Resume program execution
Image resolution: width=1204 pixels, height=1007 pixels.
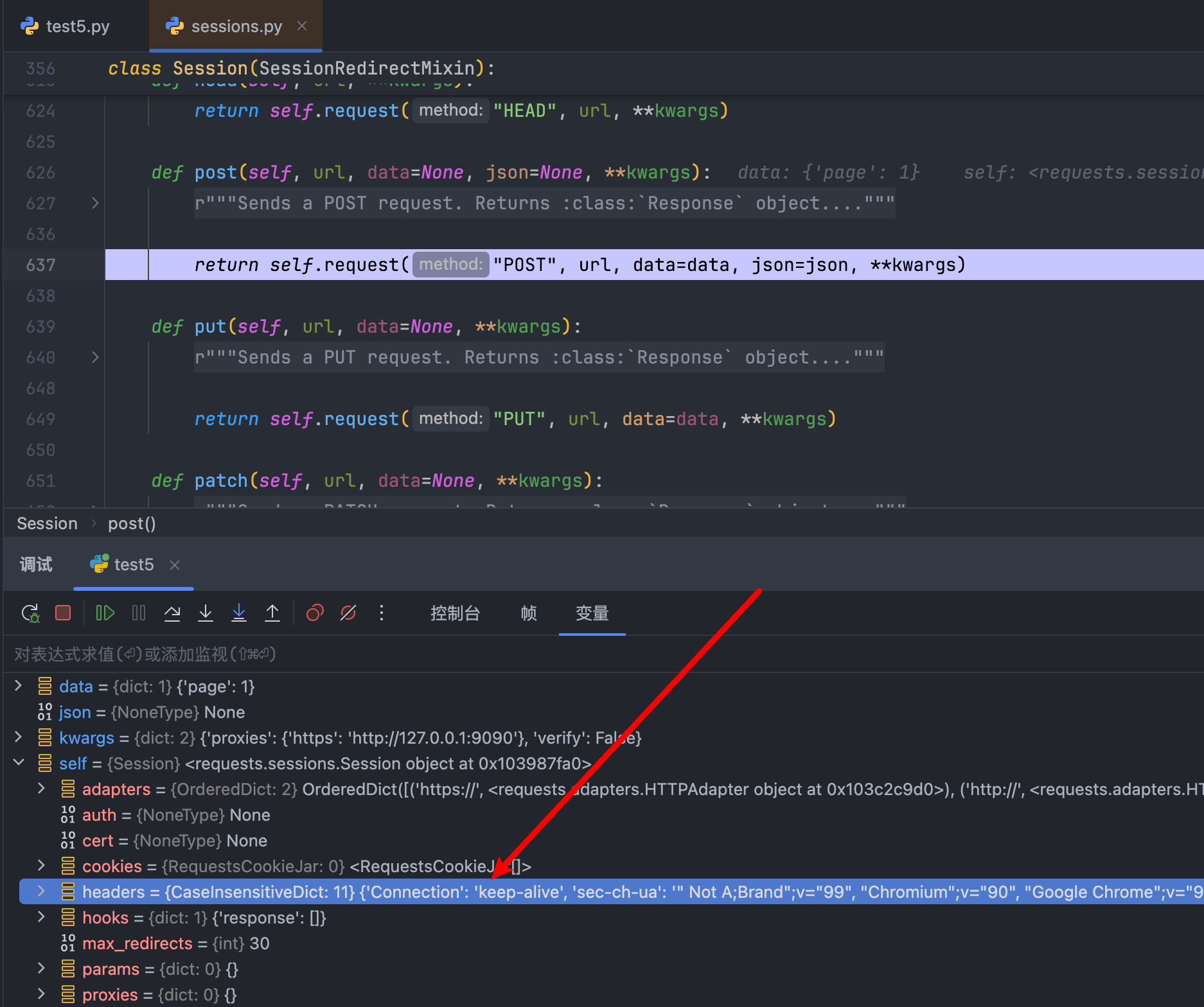pyautogui.click(x=105, y=613)
